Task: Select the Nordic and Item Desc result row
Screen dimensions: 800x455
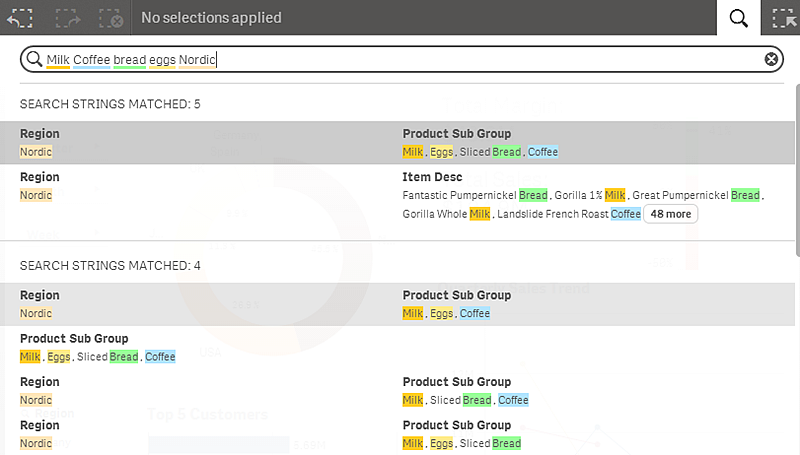Action: (400, 196)
